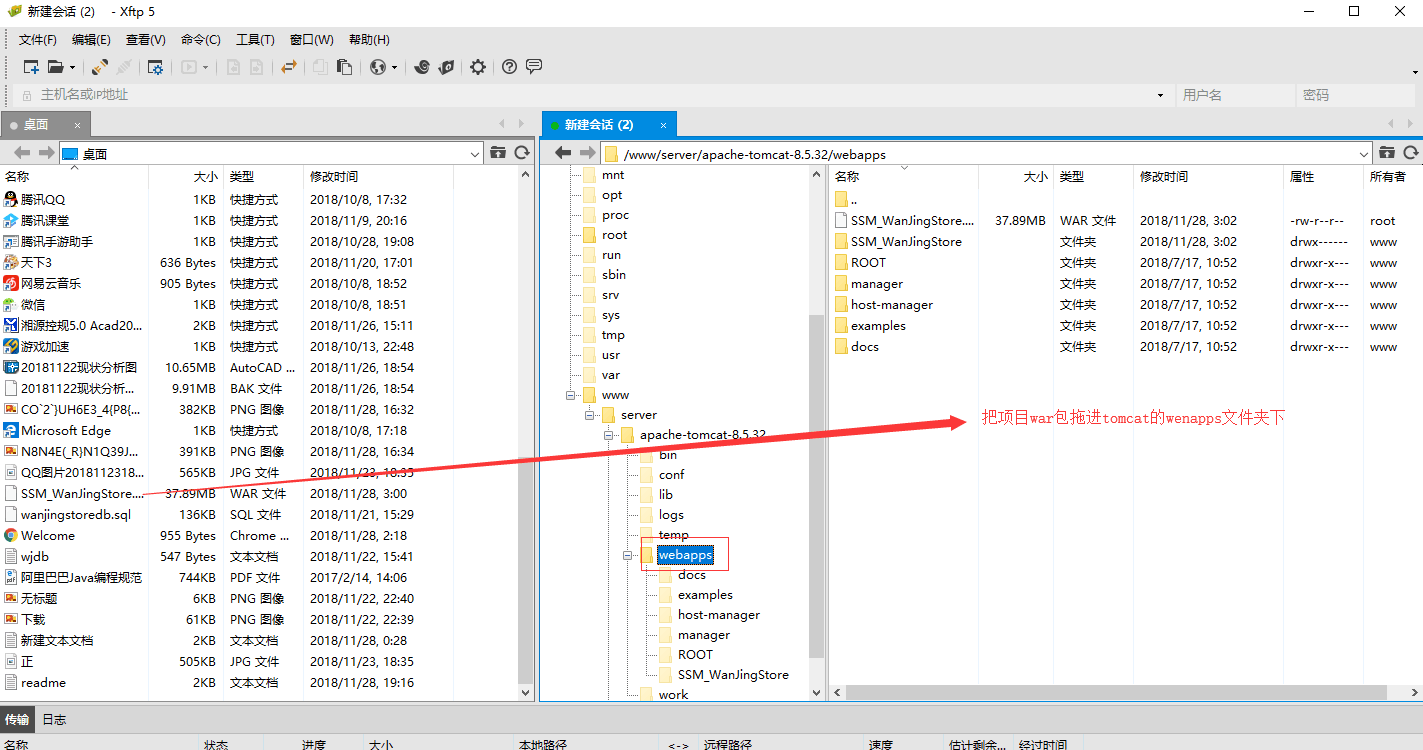Select the logs folder in tree

[x=671, y=515]
